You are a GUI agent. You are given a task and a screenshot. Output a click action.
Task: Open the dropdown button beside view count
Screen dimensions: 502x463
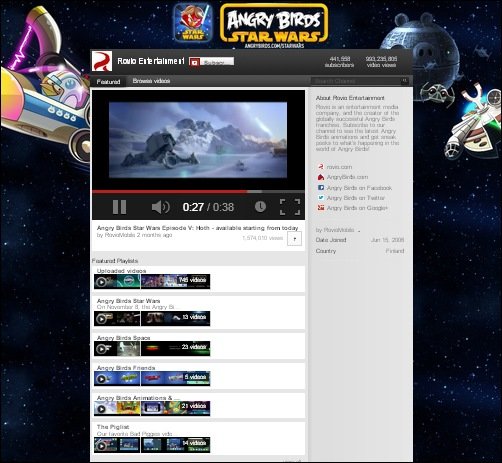click(294, 239)
